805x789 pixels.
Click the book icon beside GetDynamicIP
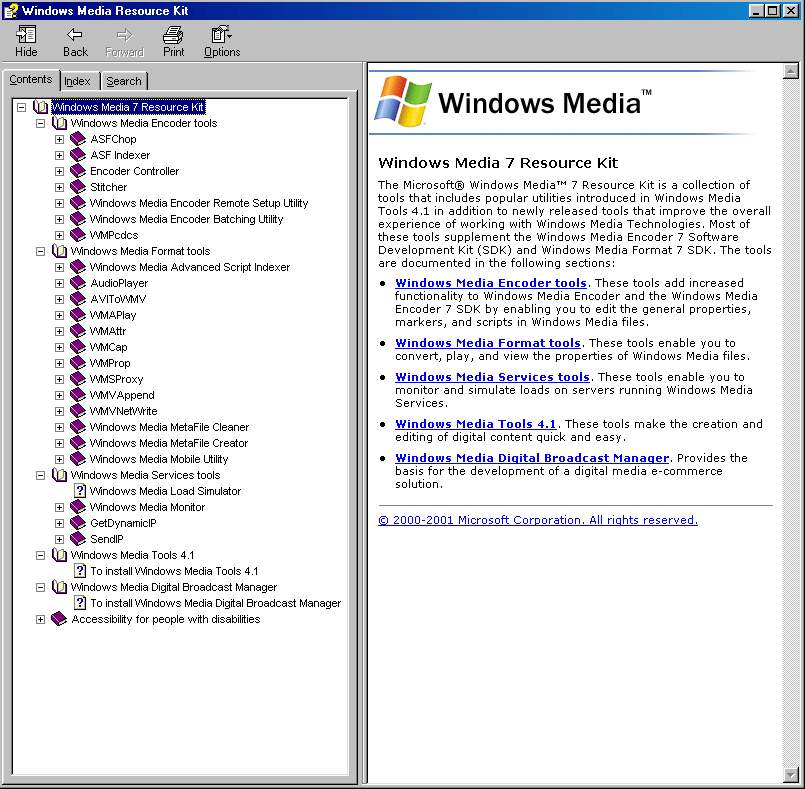point(78,523)
